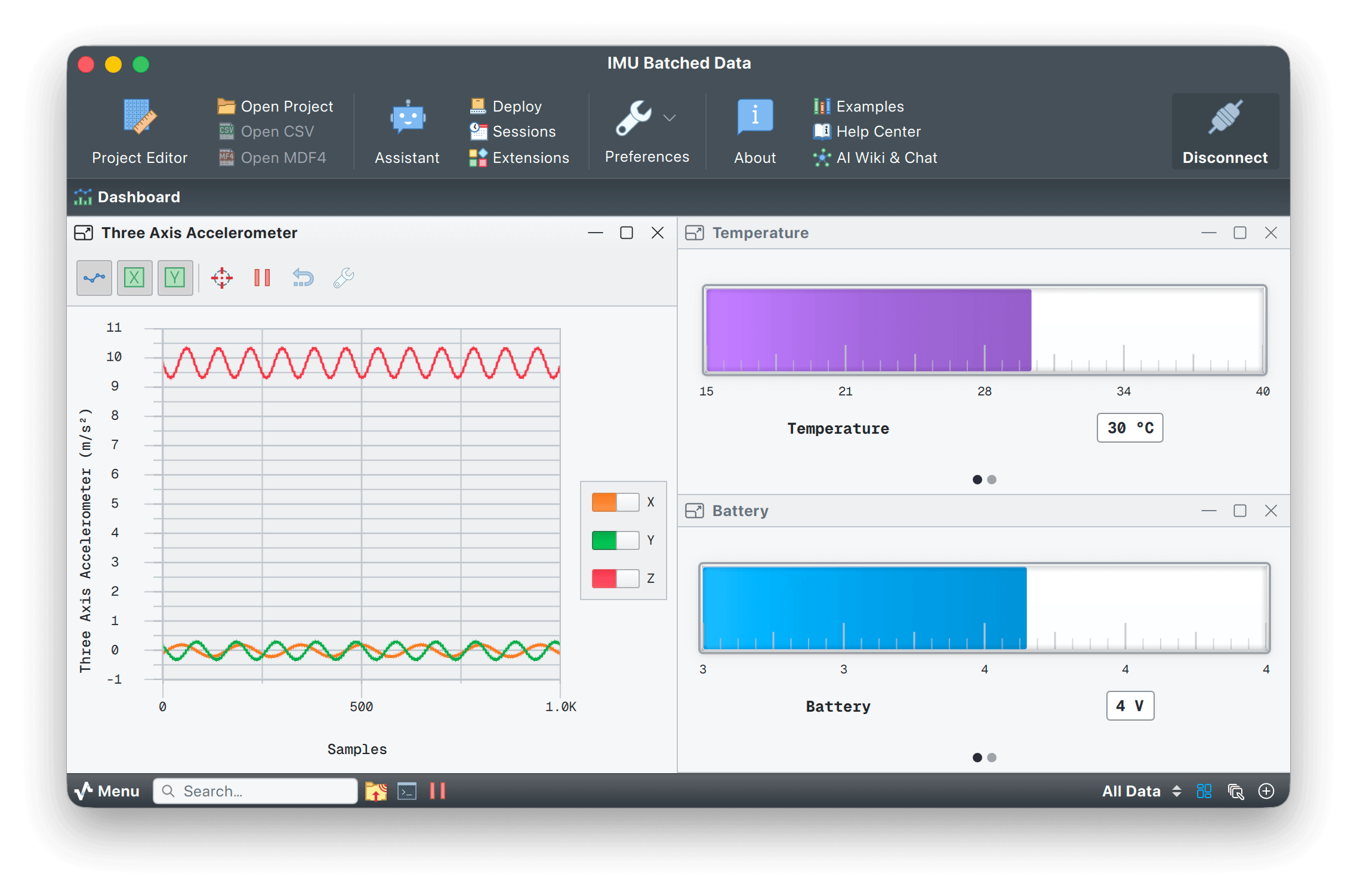Open the Menu button in taskbar

(x=107, y=791)
